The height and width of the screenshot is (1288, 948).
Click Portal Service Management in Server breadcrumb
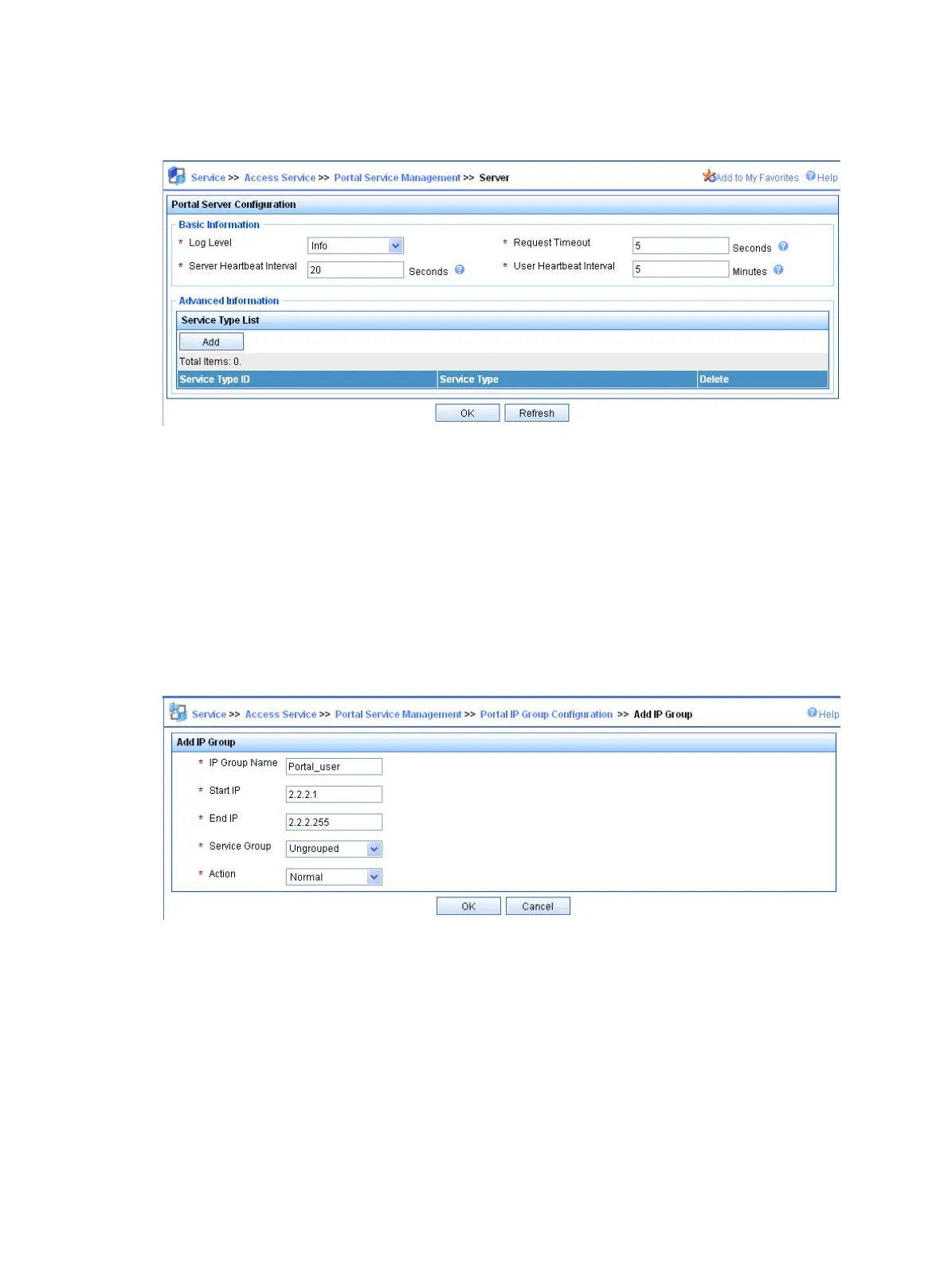[397, 178]
